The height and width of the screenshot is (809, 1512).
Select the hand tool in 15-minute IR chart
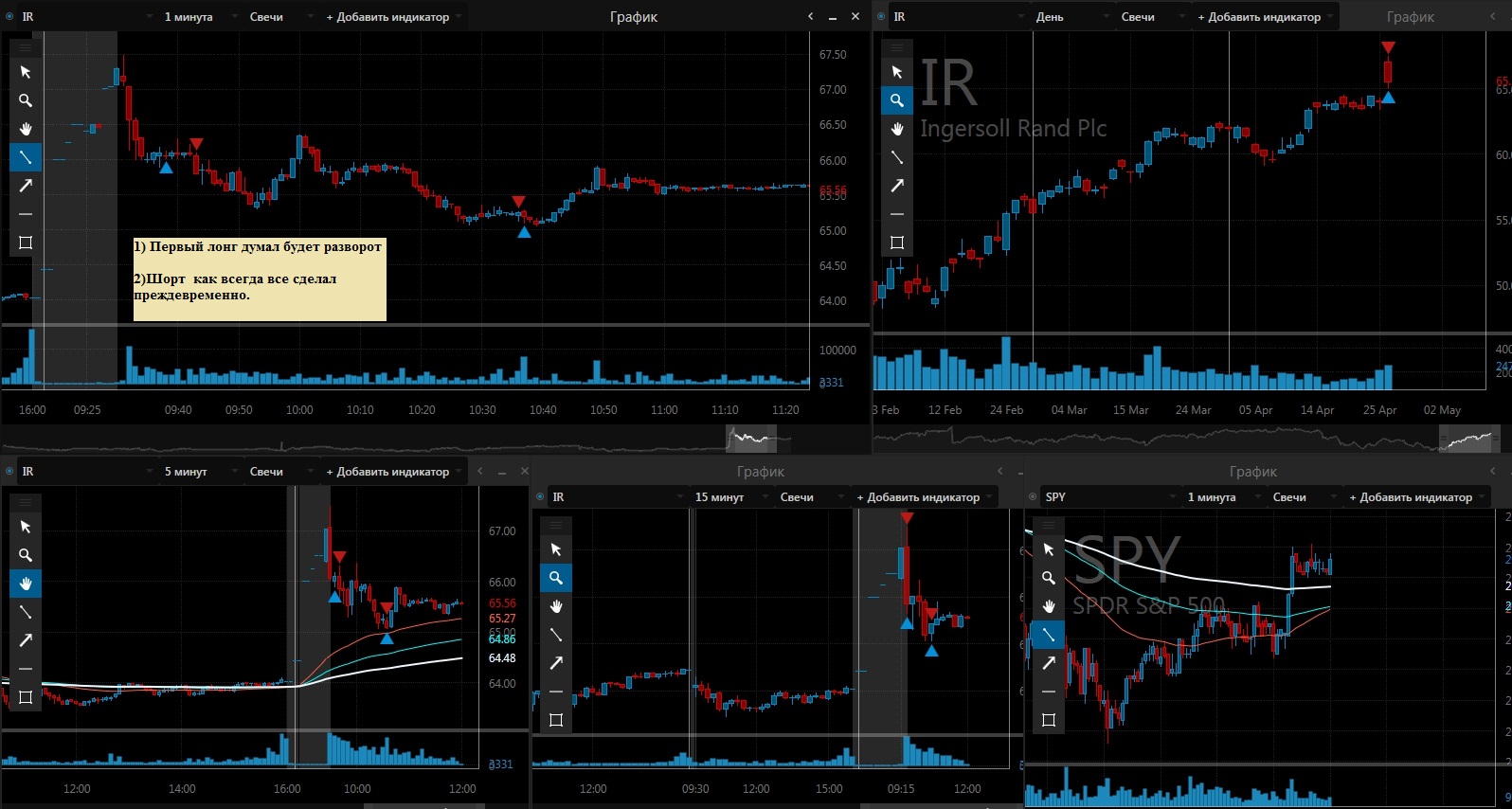556,606
